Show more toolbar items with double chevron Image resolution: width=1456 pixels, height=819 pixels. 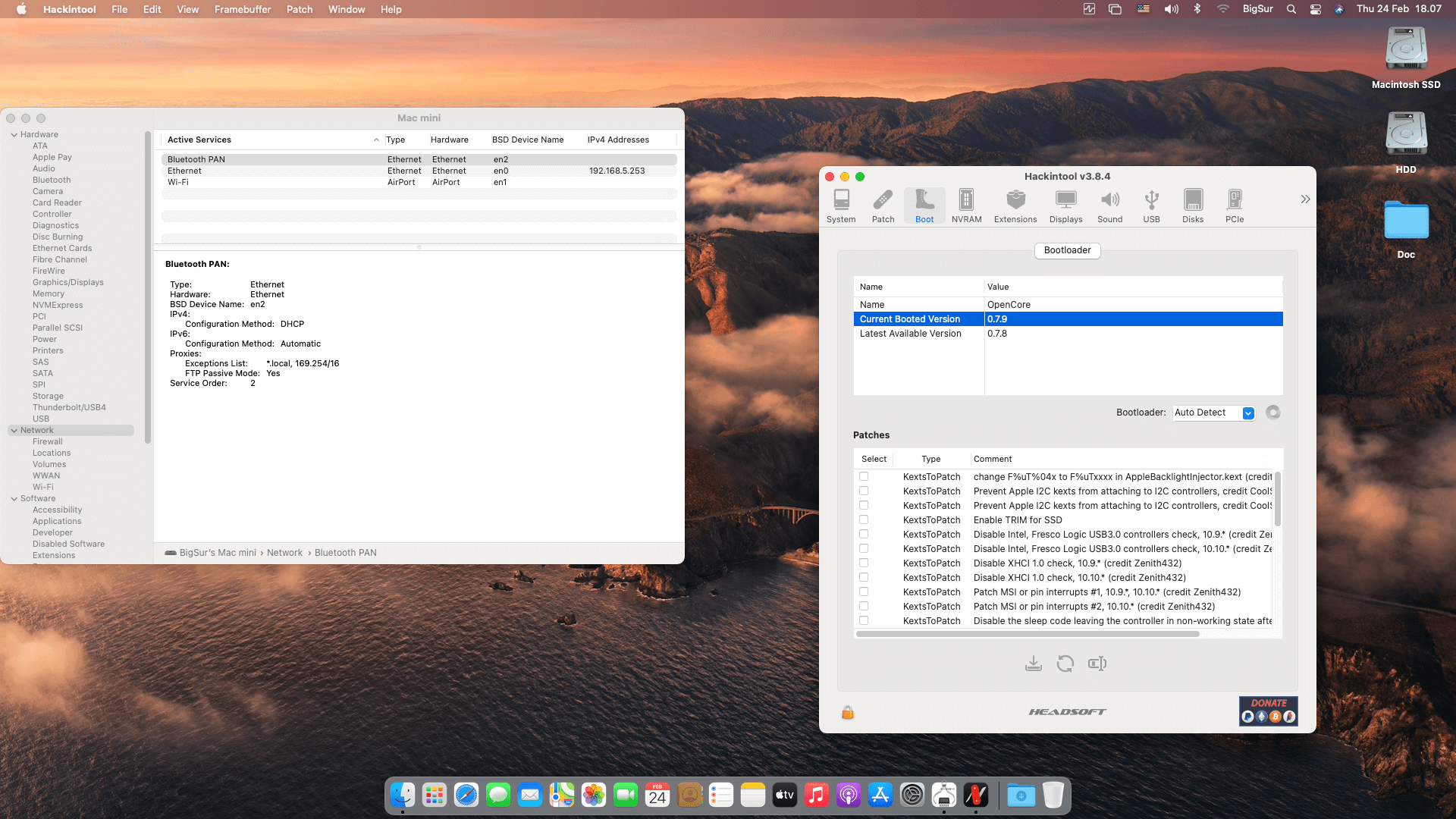(x=1305, y=199)
